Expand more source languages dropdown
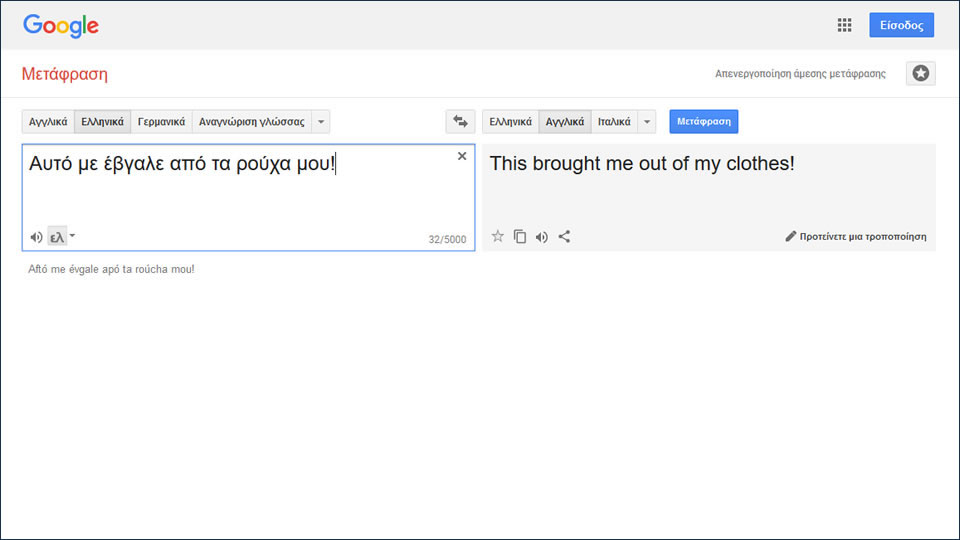The image size is (960, 540). tap(321, 121)
